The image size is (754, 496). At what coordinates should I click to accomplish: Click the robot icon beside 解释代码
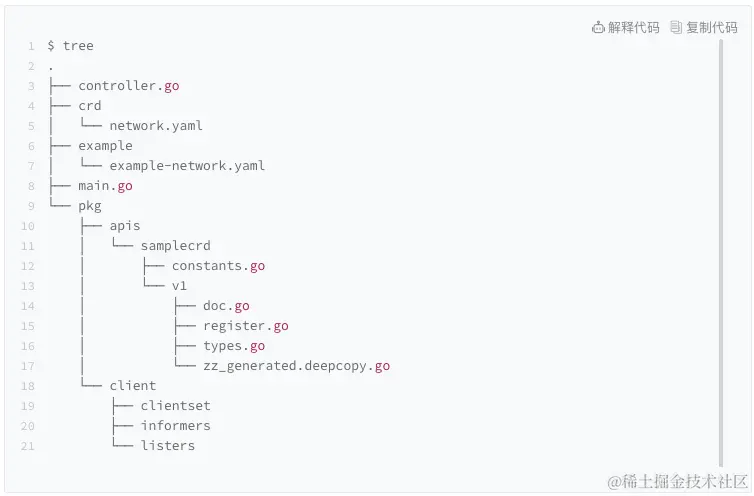pos(599,27)
